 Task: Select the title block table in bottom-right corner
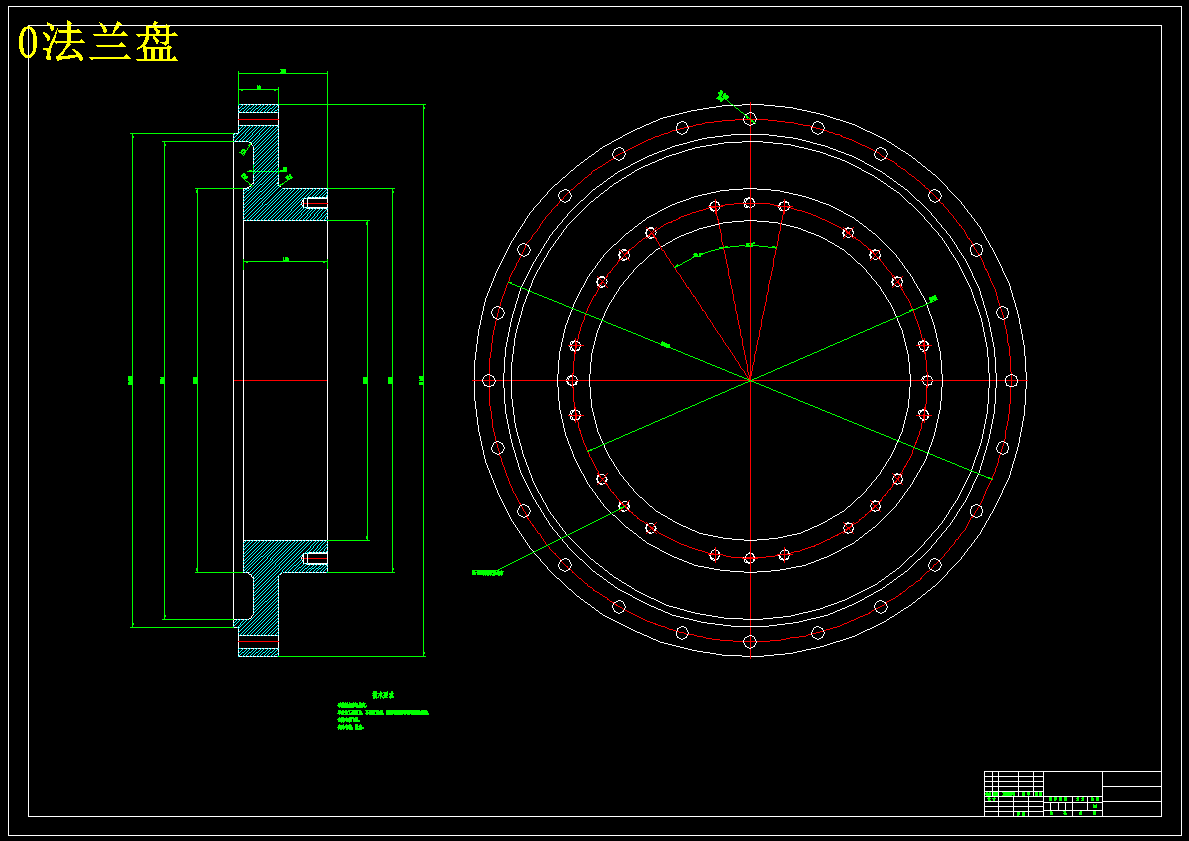pyautogui.click(x=1072, y=793)
